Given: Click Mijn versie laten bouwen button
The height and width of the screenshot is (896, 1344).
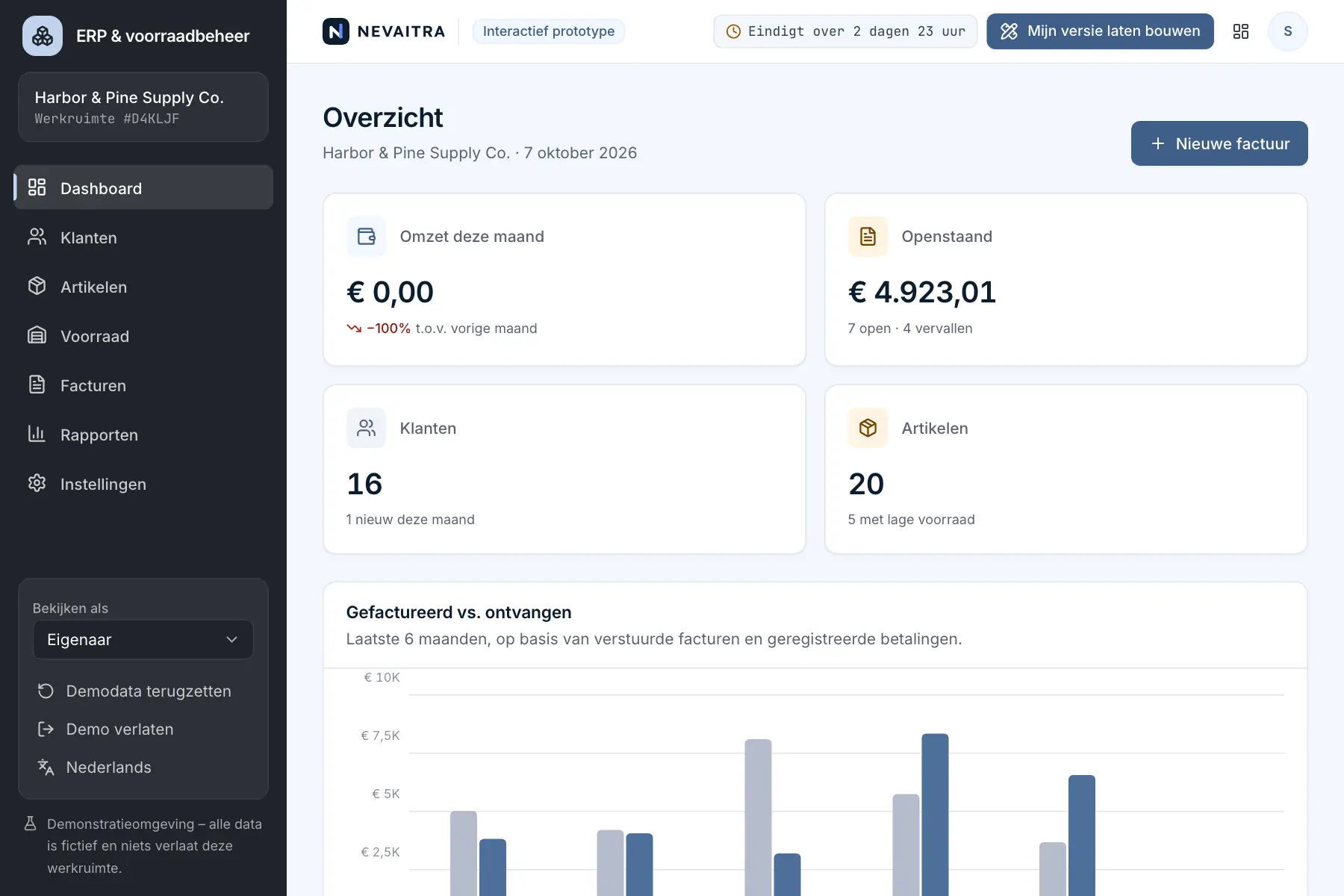Looking at the screenshot, I should click(x=1100, y=31).
